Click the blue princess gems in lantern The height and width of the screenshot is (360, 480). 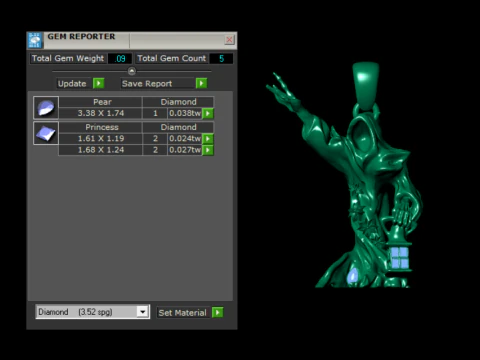[x=400, y=258]
